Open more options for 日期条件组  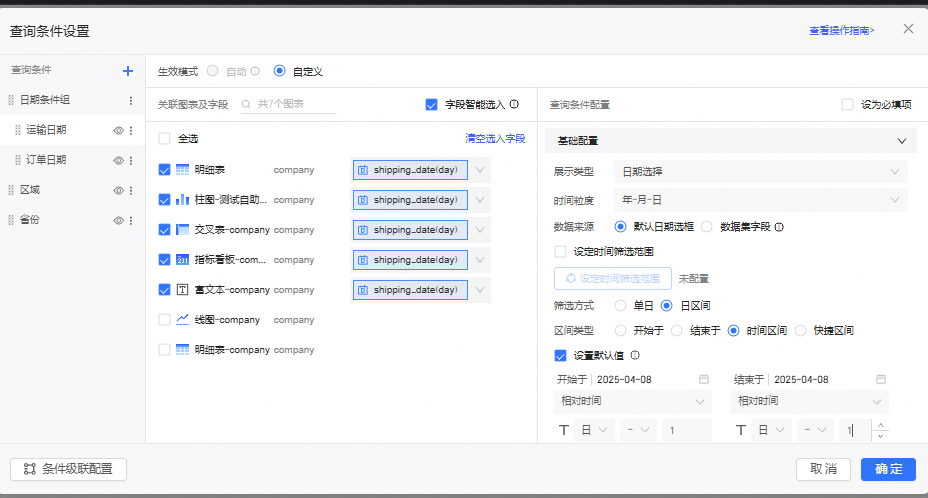tap(130, 100)
